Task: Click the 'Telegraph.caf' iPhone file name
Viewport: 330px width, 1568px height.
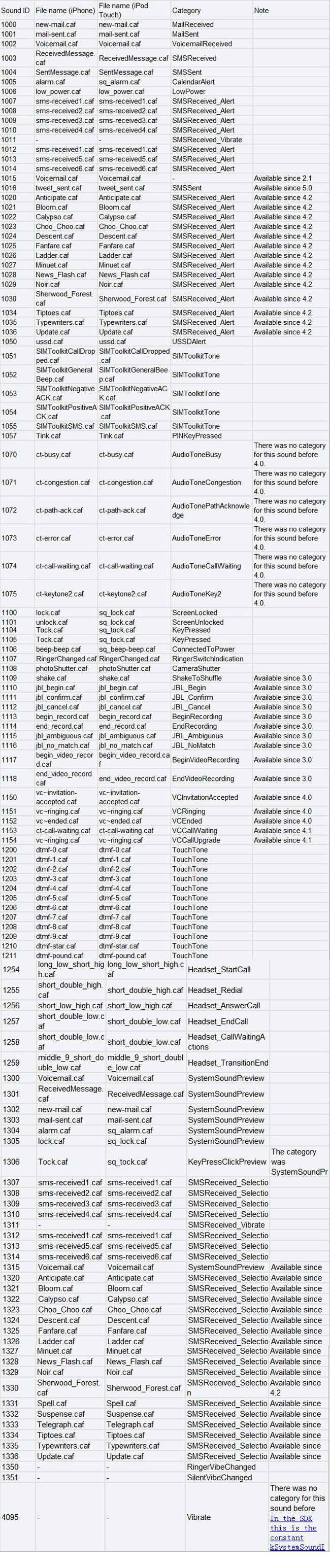Action: (61, 1424)
